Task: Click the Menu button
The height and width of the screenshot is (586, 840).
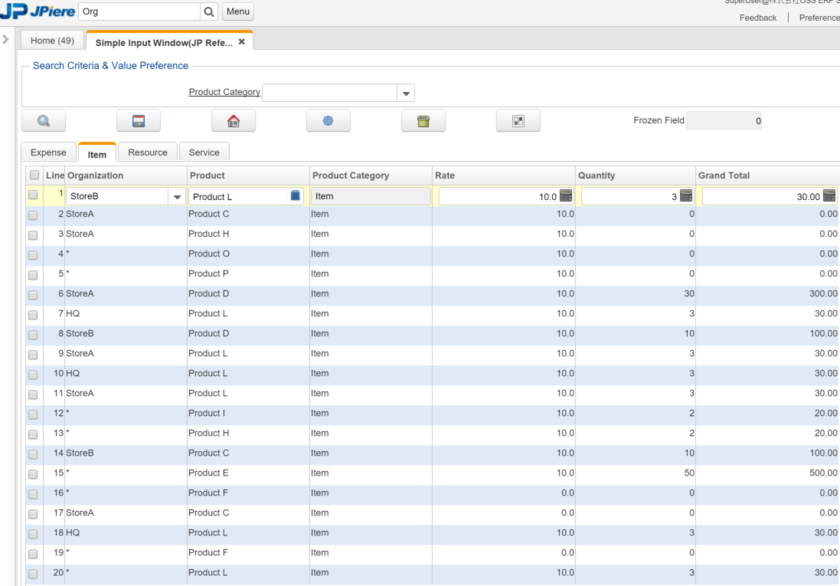Action: pyautogui.click(x=238, y=12)
